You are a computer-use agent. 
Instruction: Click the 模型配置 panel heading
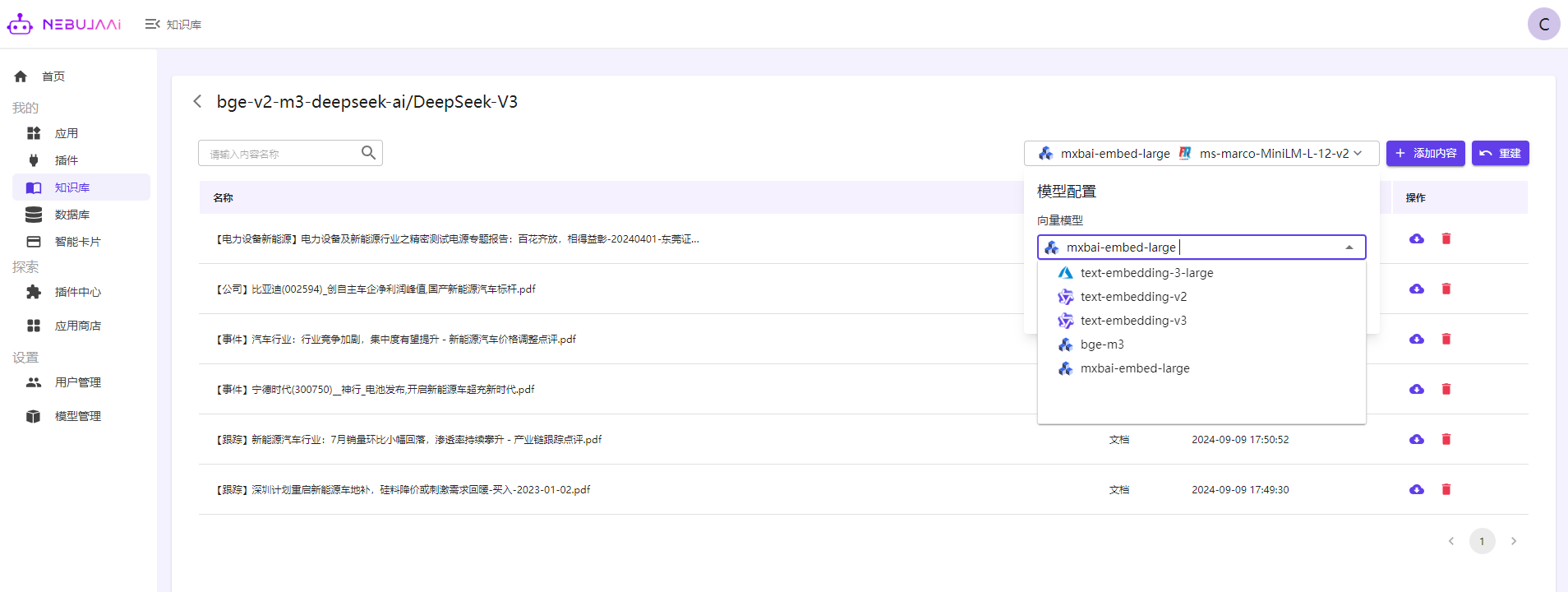(1067, 192)
